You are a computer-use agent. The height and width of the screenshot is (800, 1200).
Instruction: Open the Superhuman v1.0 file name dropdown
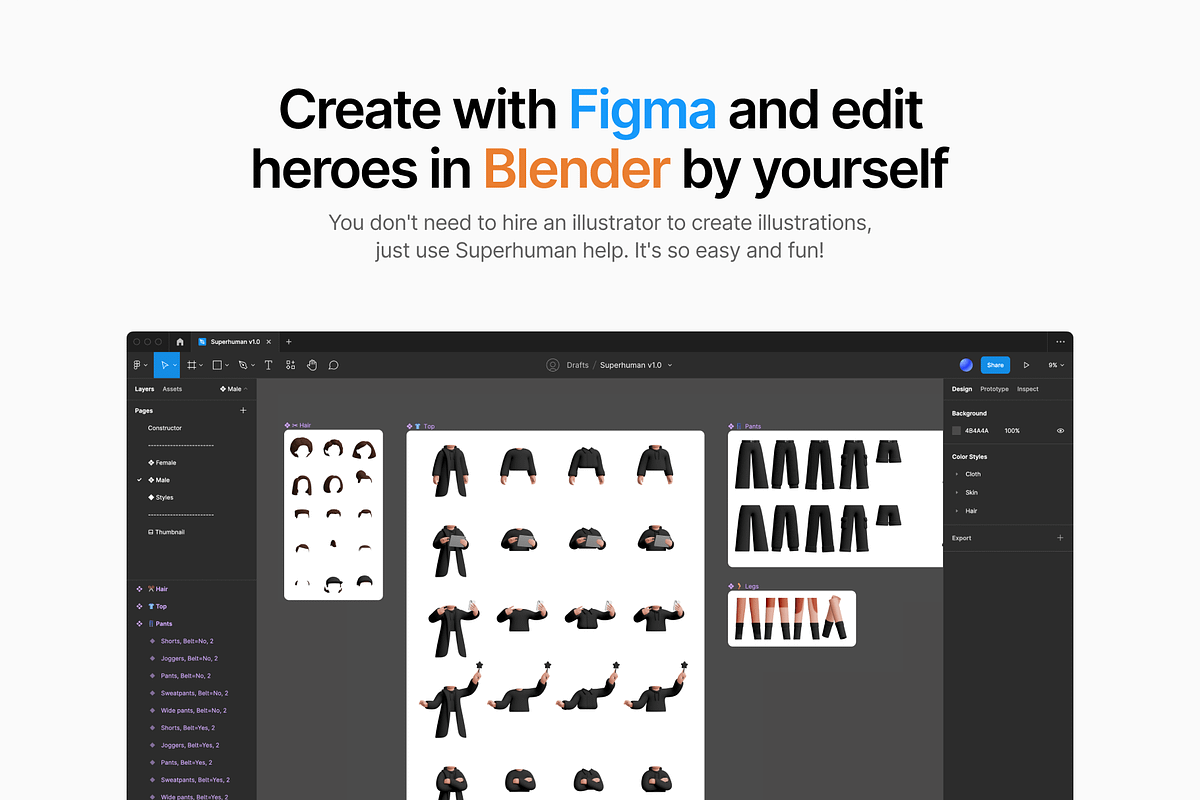[x=670, y=365]
